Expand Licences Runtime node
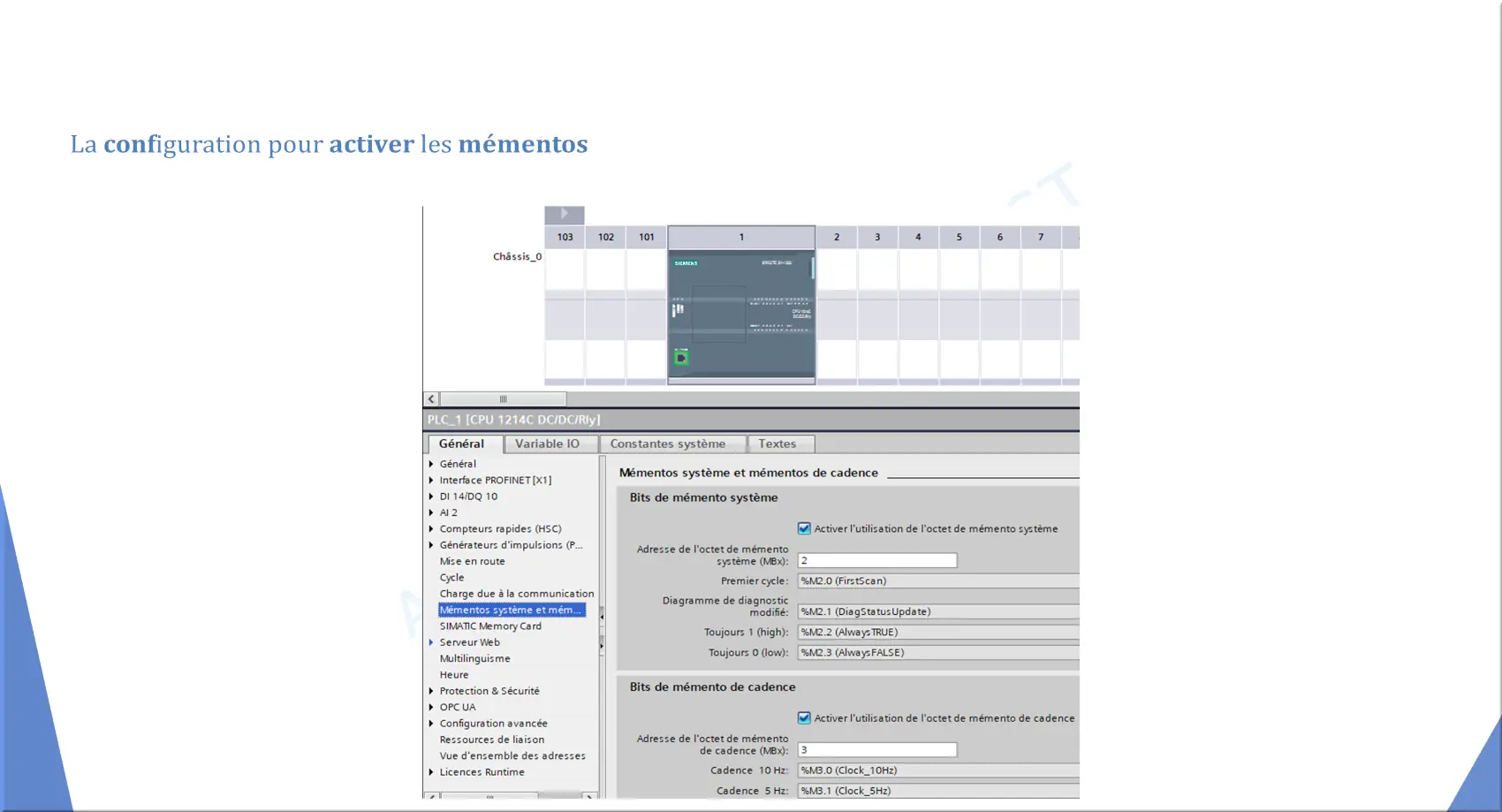The height and width of the screenshot is (812, 1502). click(x=431, y=772)
